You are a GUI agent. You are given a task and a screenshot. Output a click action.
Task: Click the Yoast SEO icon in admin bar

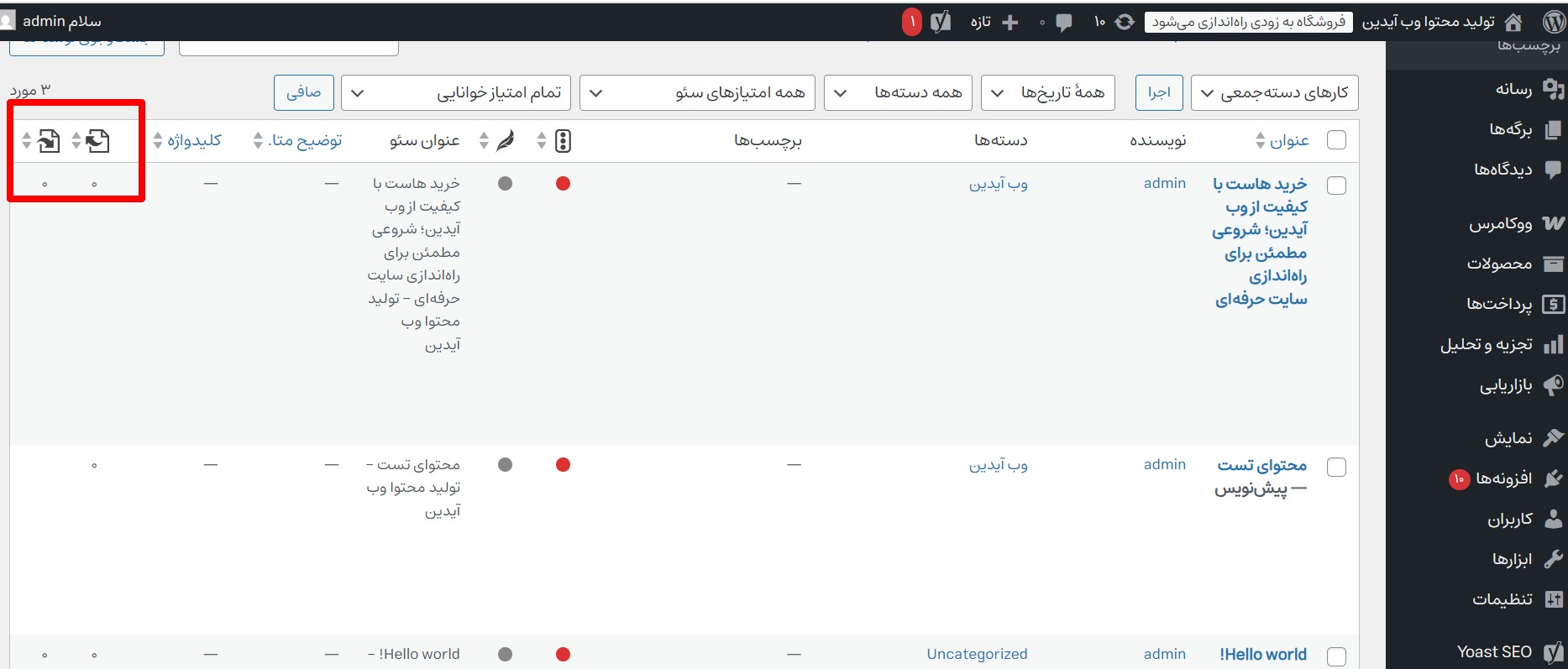point(941,22)
